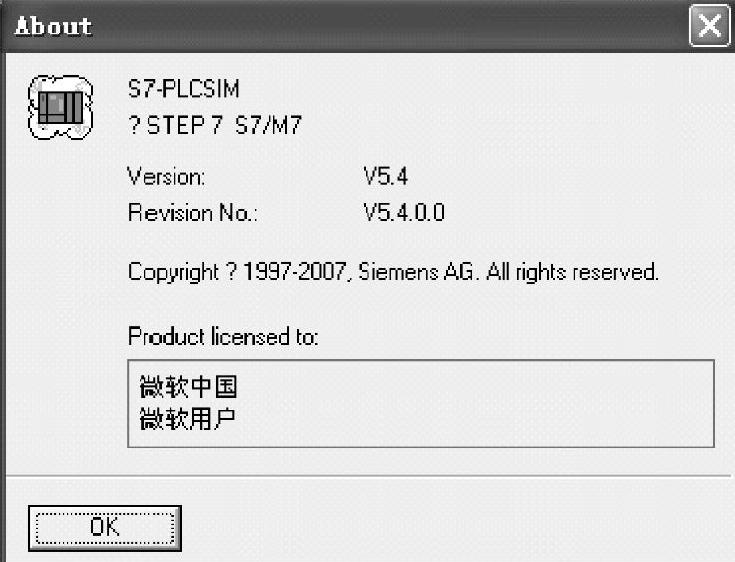Image resolution: width=735 pixels, height=562 pixels.
Task: Click the V5.4 version value
Action: [386, 177]
